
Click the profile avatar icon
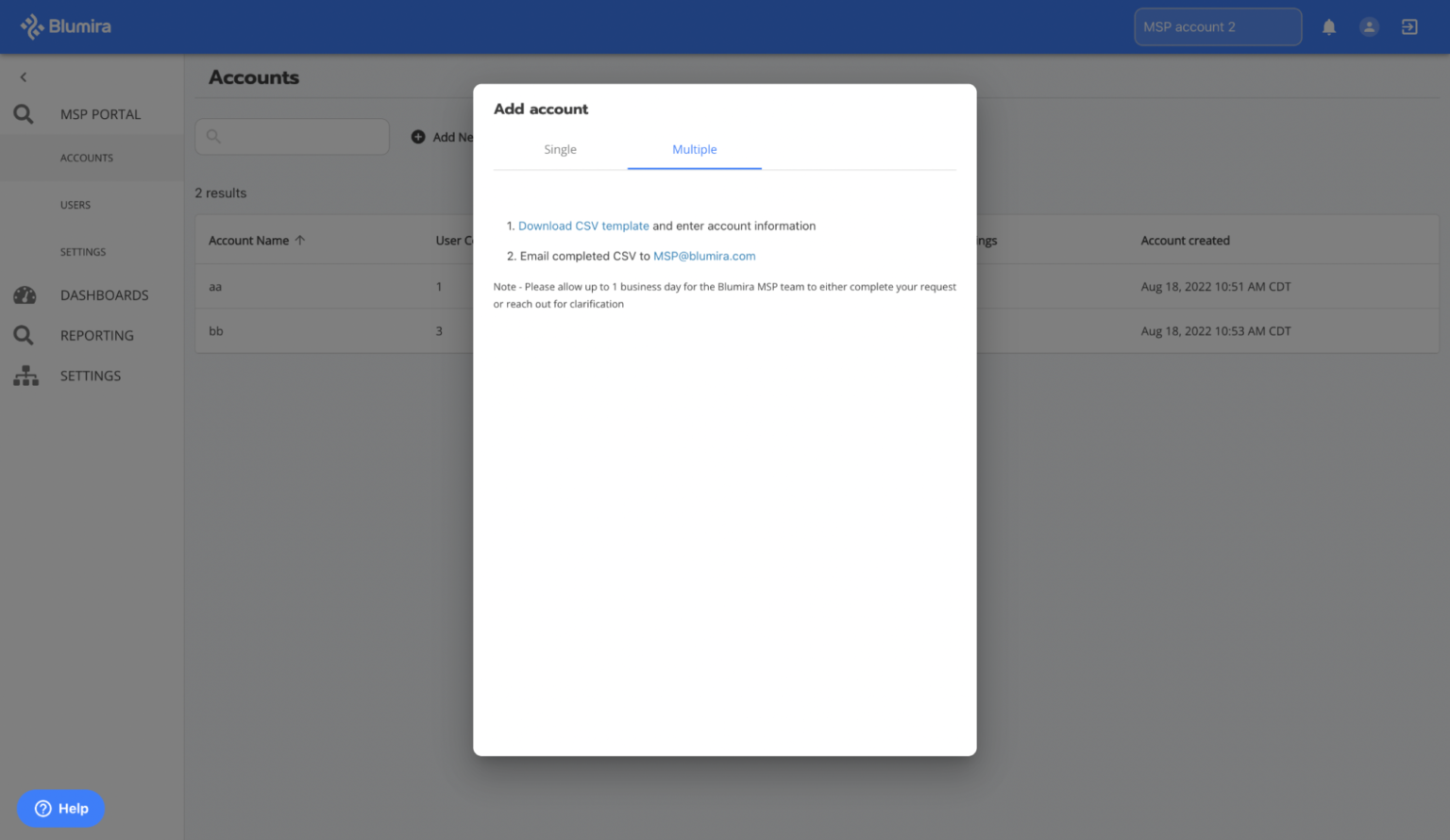click(x=1369, y=26)
